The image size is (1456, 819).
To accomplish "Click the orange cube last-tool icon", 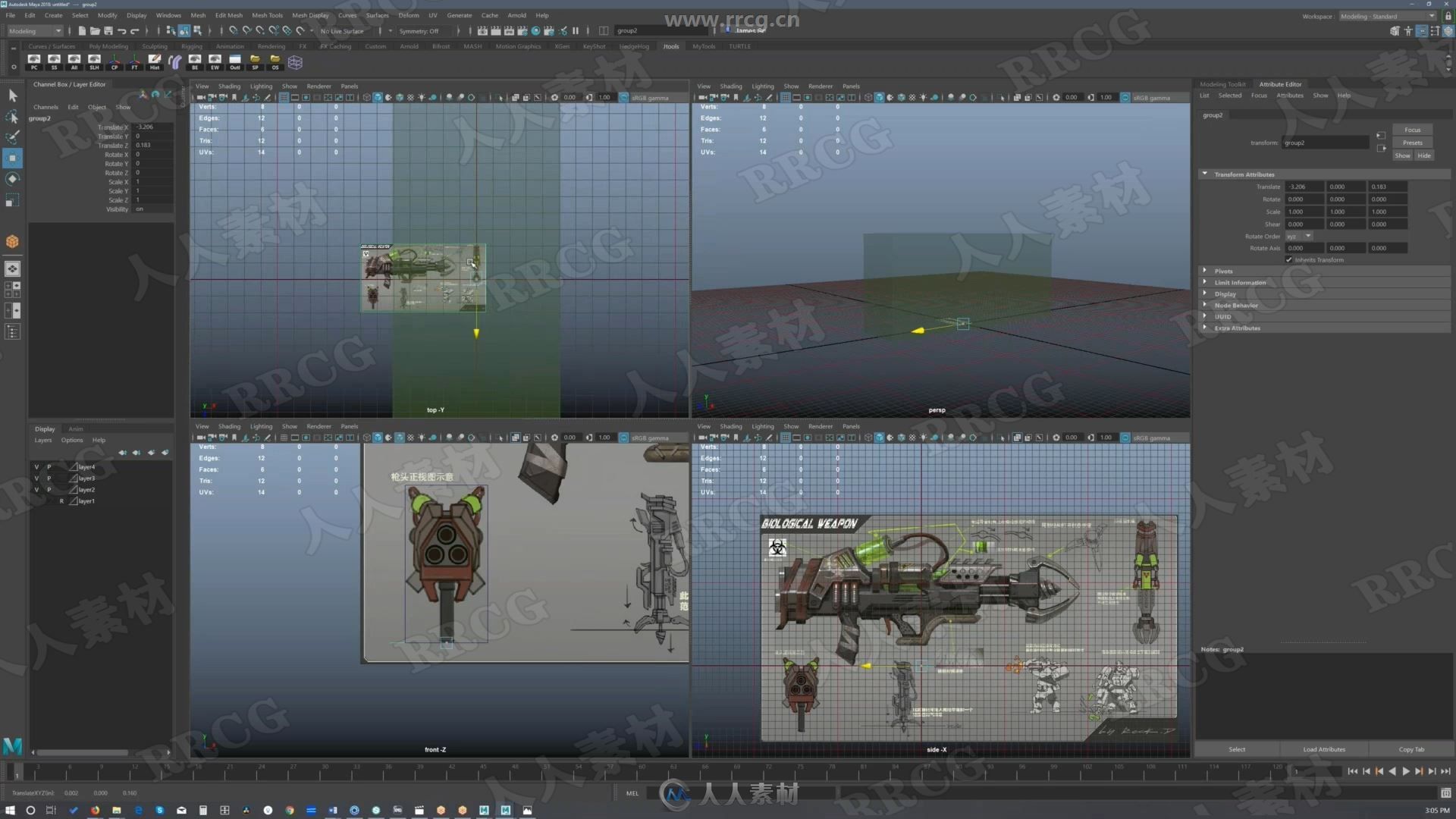I will (x=12, y=241).
